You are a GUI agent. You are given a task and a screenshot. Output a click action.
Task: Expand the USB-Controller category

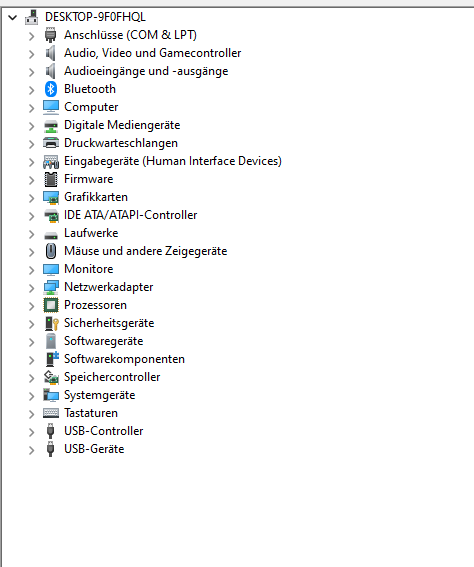click(x=31, y=432)
